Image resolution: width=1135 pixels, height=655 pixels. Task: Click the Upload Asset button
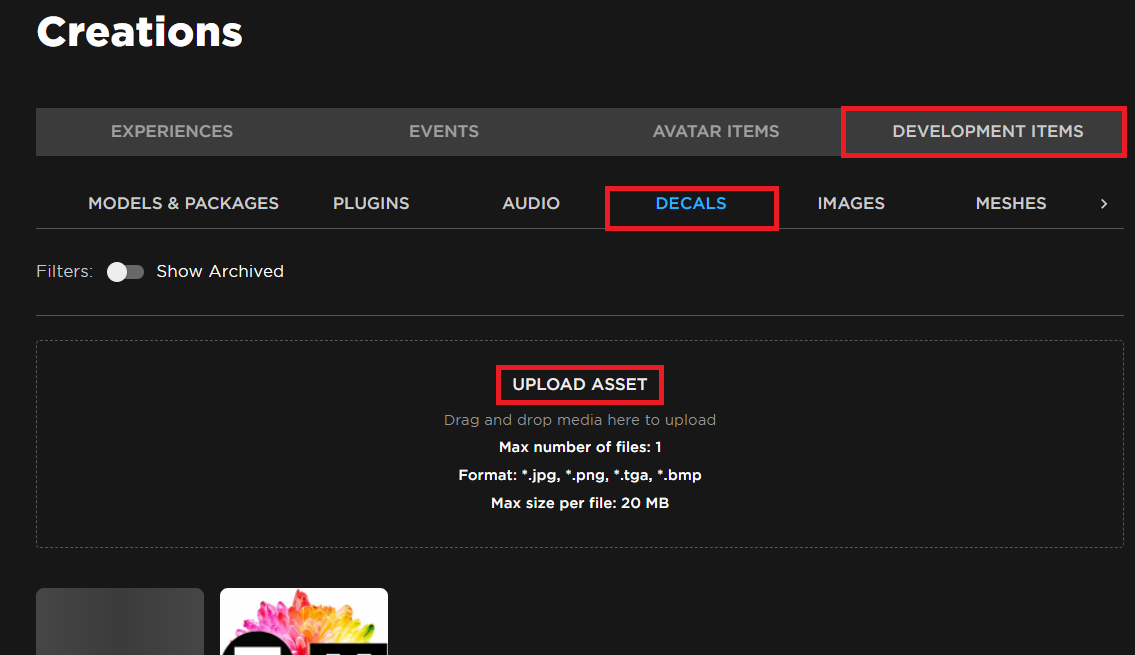580,384
